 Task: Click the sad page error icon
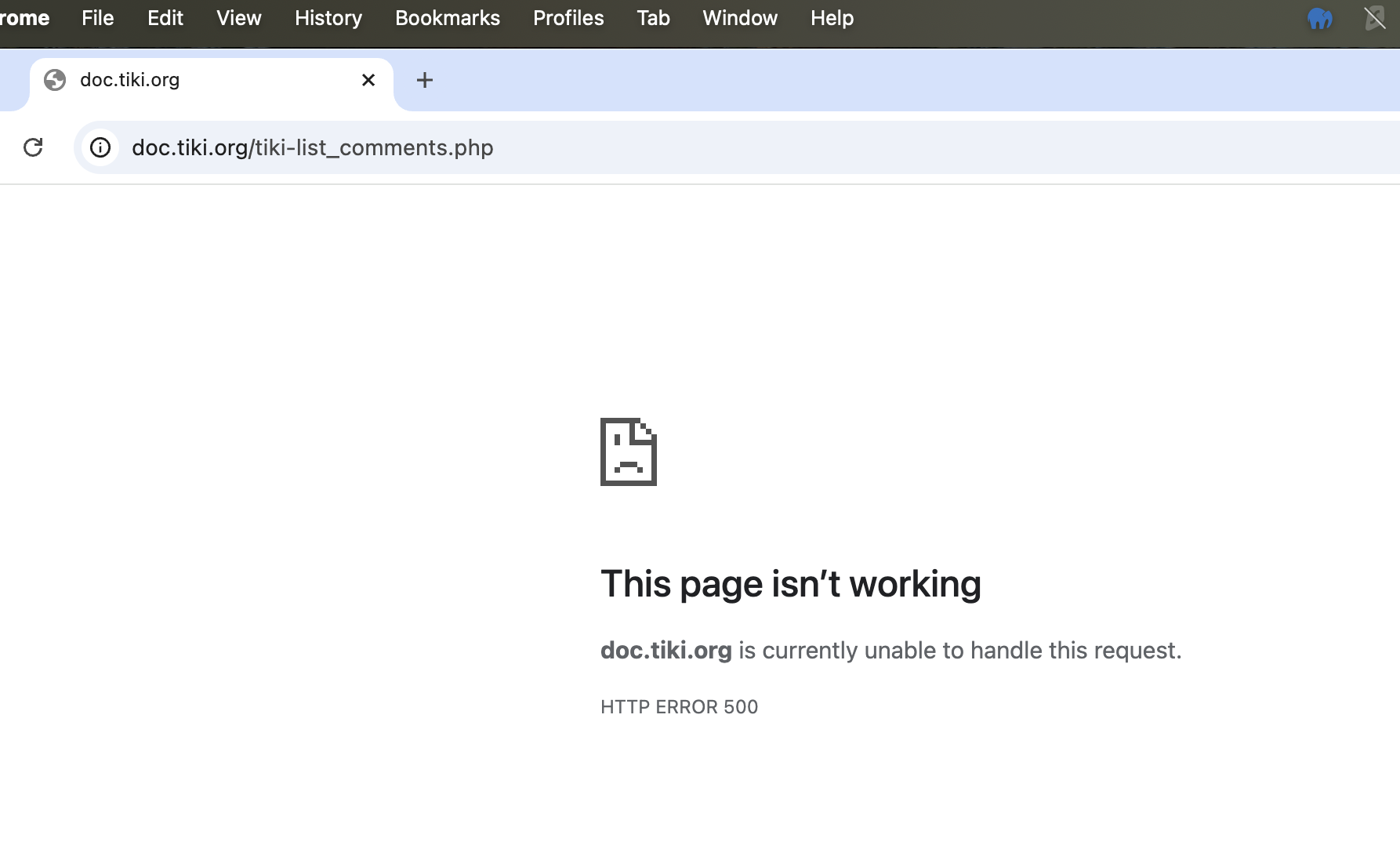[x=629, y=452]
